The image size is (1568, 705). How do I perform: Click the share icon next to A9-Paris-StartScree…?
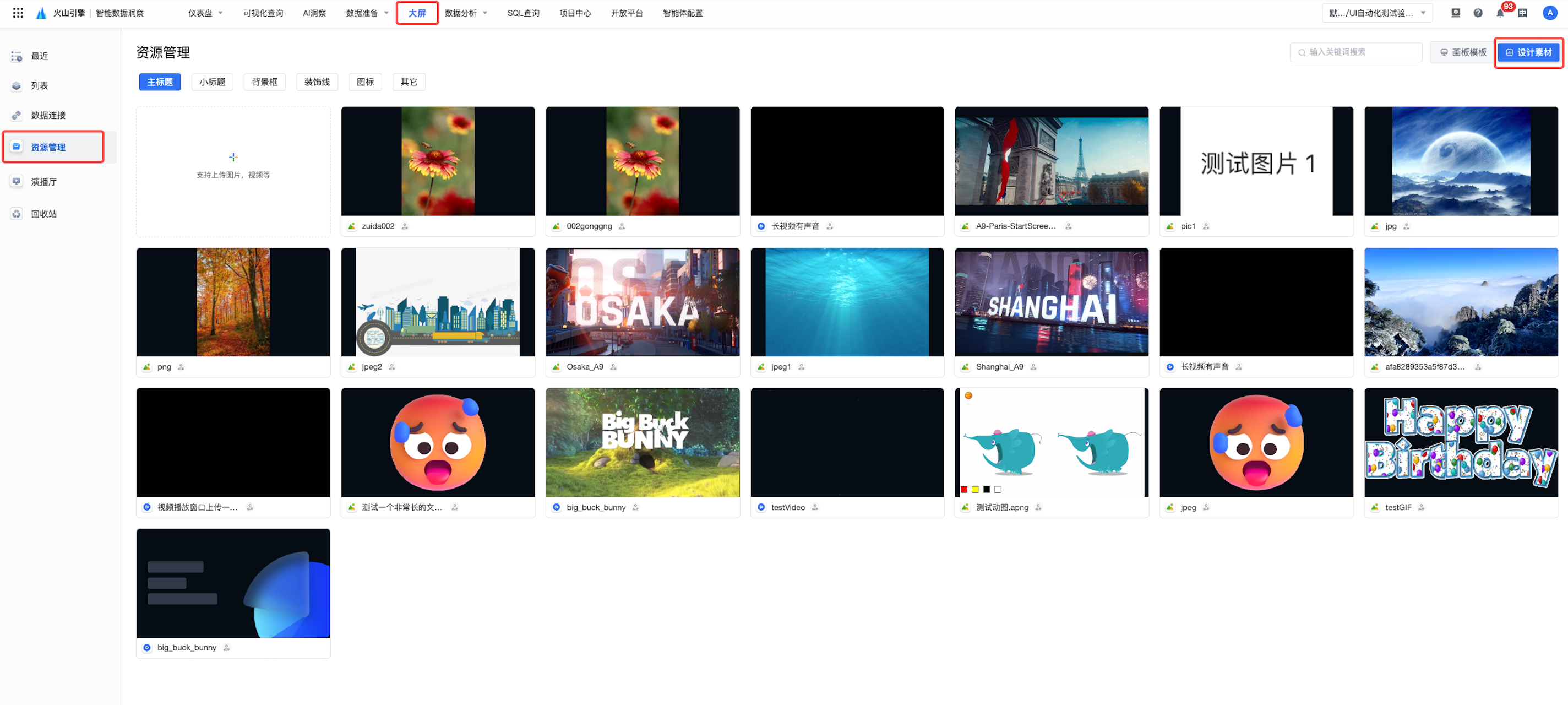[x=1068, y=226]
